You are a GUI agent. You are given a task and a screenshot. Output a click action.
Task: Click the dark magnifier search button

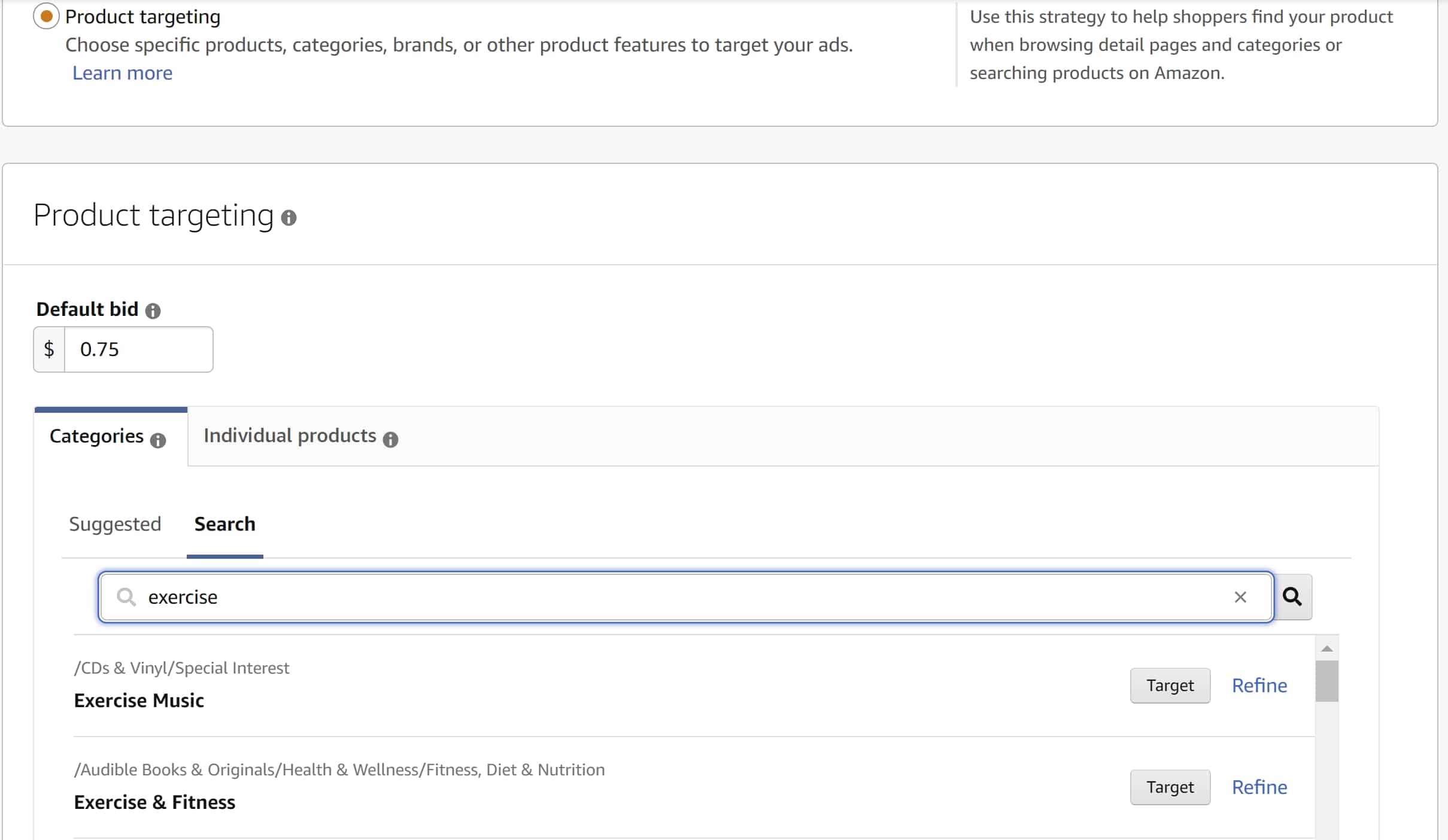click(1292, 597)
